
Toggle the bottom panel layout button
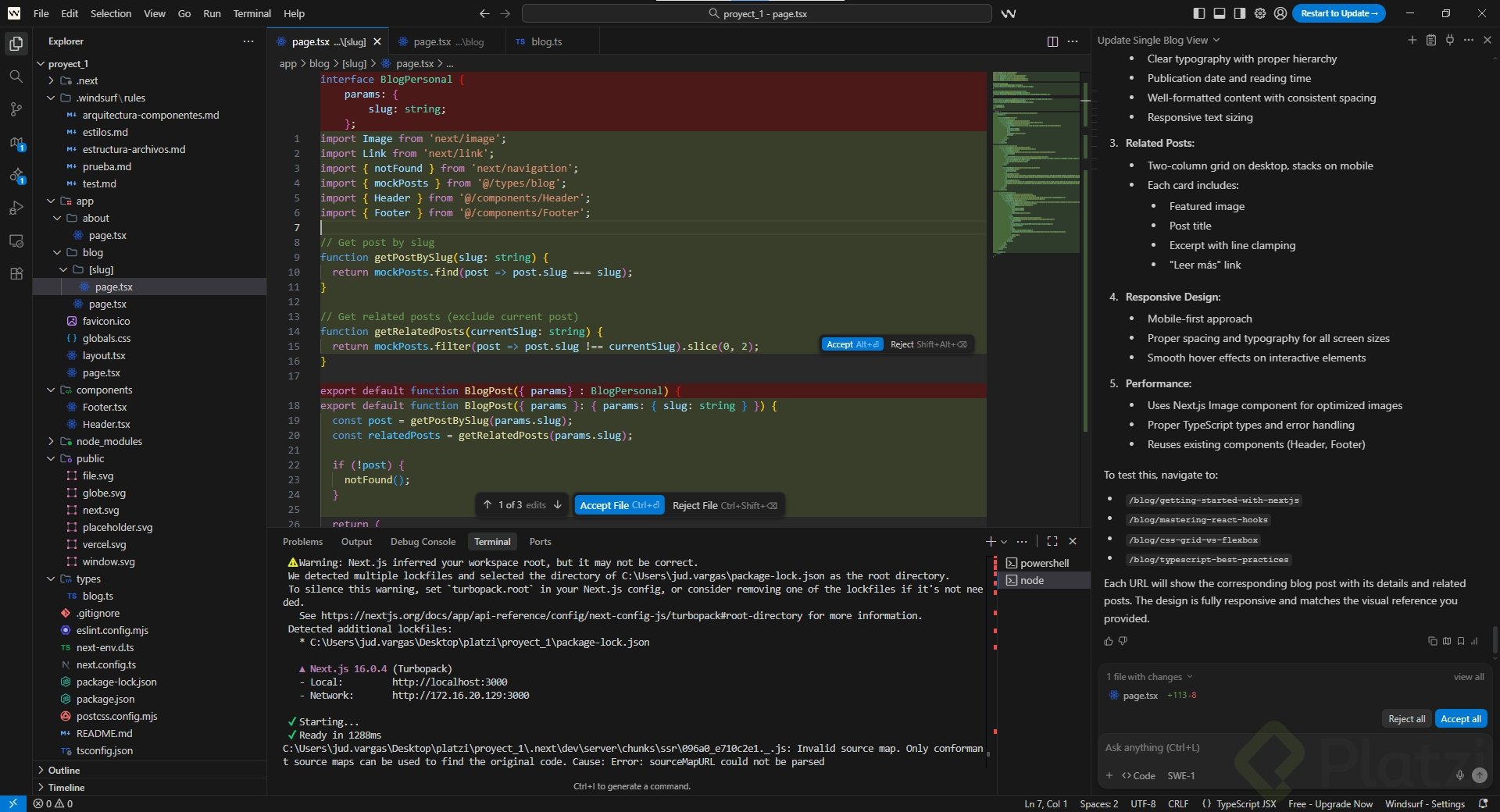pyautogui.click(x=1220, y=13)
